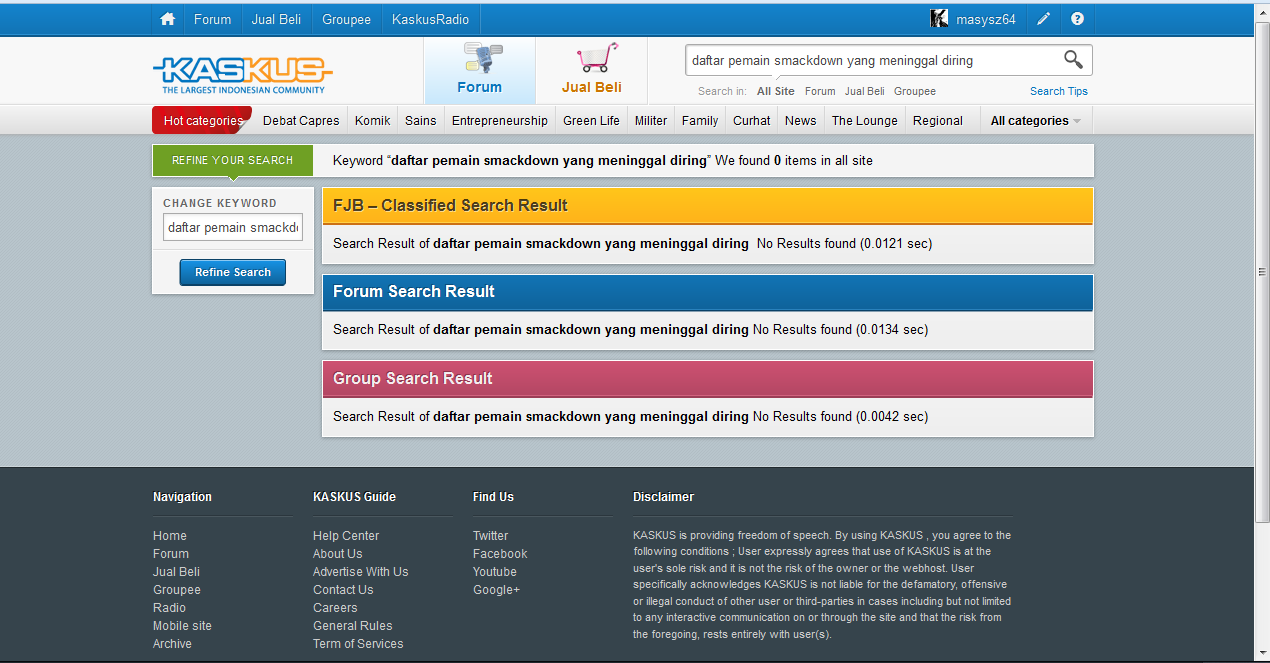The height and width of the screenshot is (663, 1270).
Task: Open the Radio footer link
Action: pos(170,608)
